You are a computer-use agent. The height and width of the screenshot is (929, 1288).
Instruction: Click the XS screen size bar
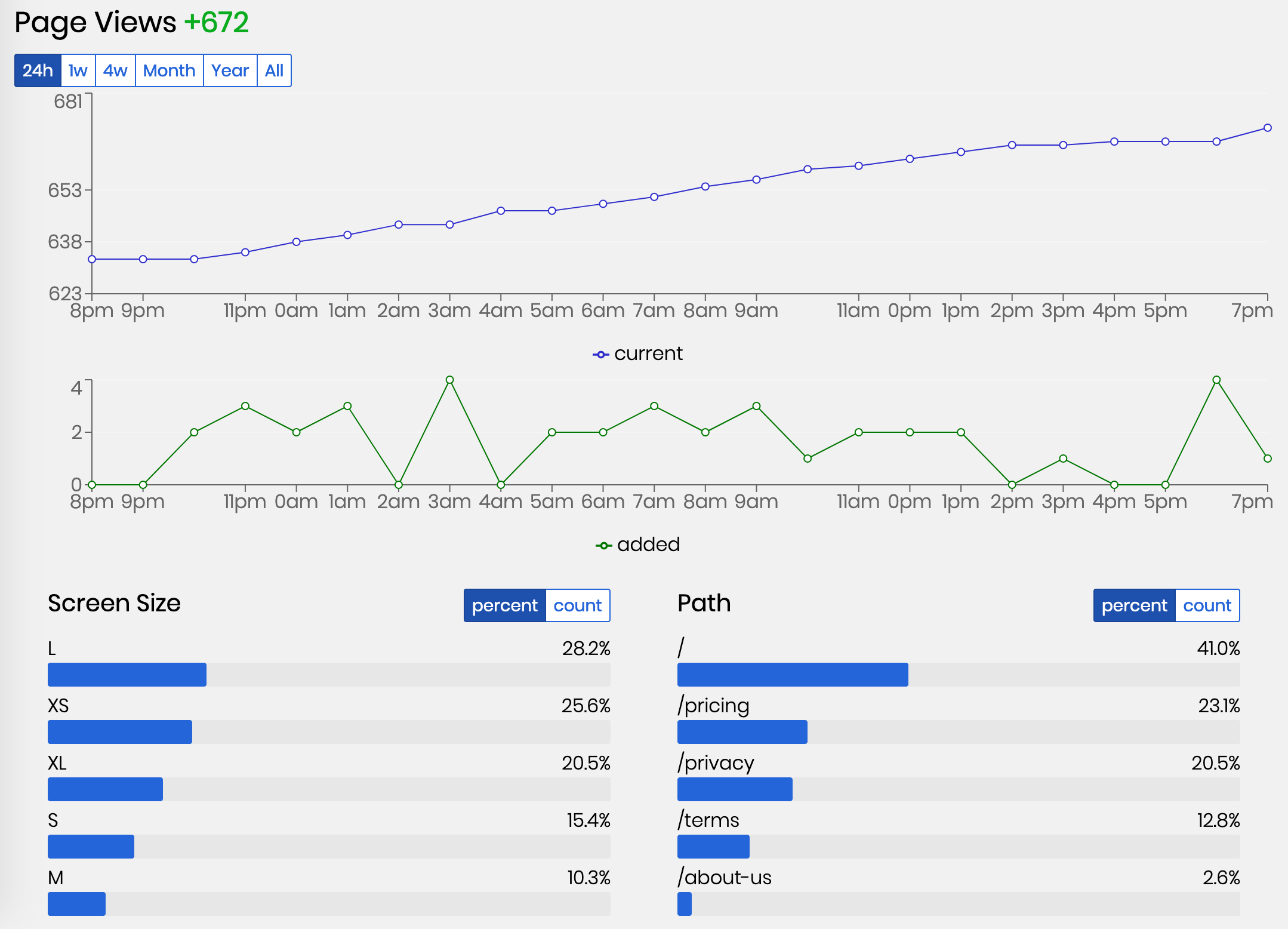(120, 732)
